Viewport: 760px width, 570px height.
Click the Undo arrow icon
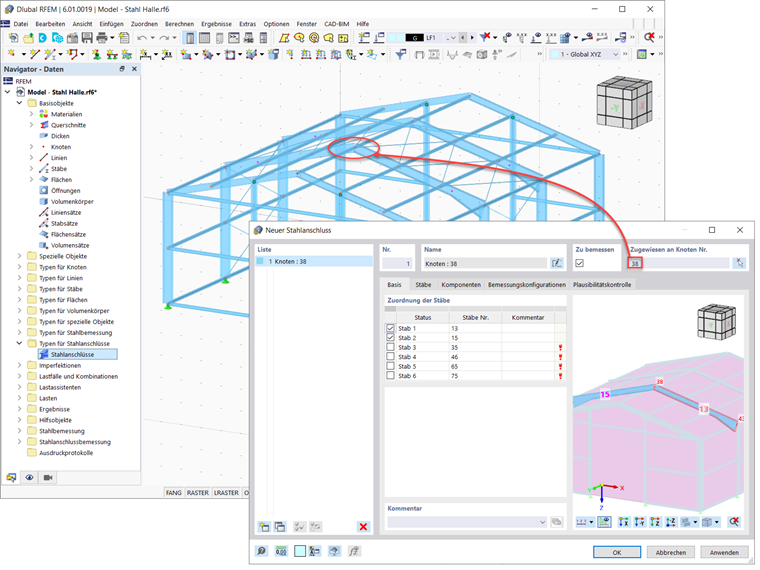tap(142, 38)
